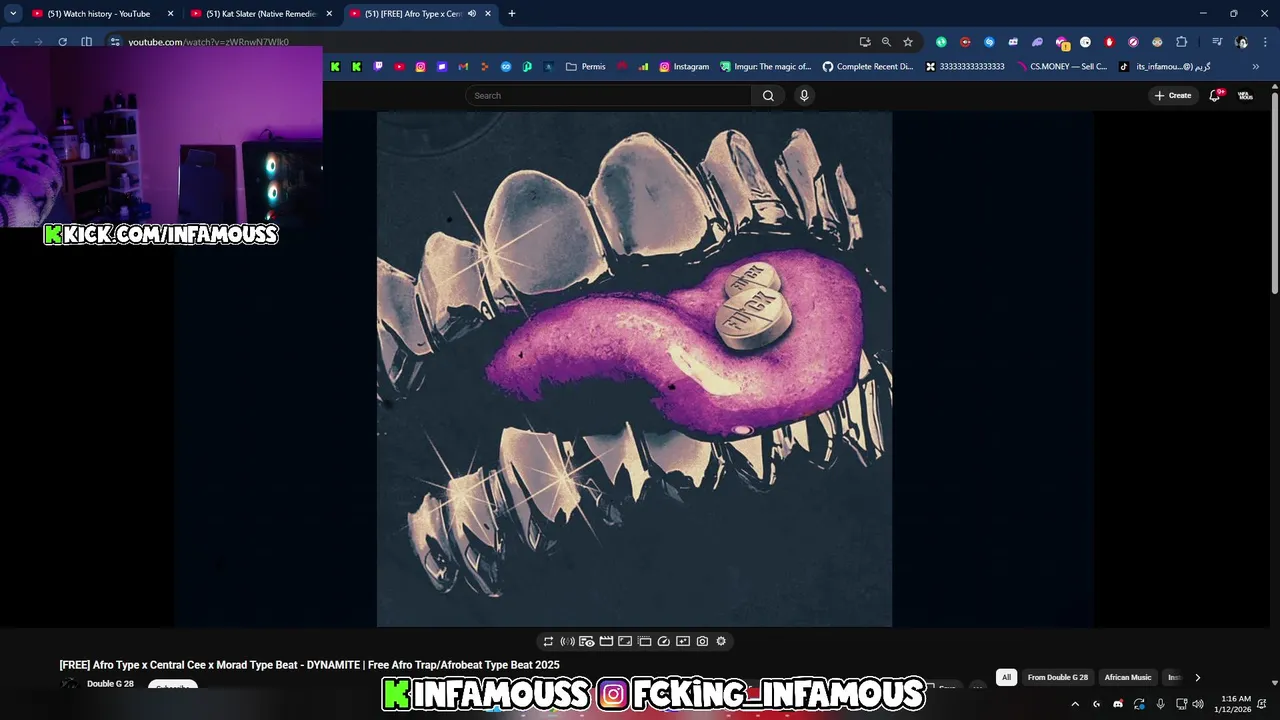Click the screenshot camera icon under video

702,641
